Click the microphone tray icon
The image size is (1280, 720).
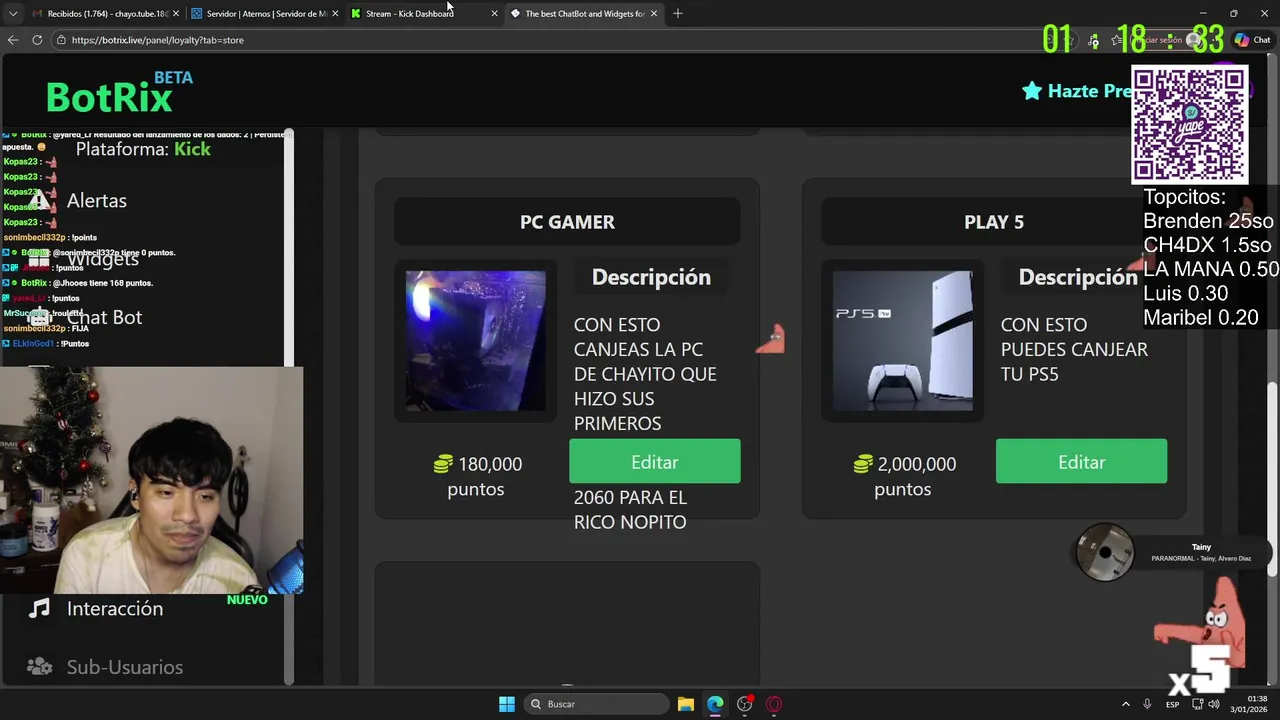[1148, 704]
